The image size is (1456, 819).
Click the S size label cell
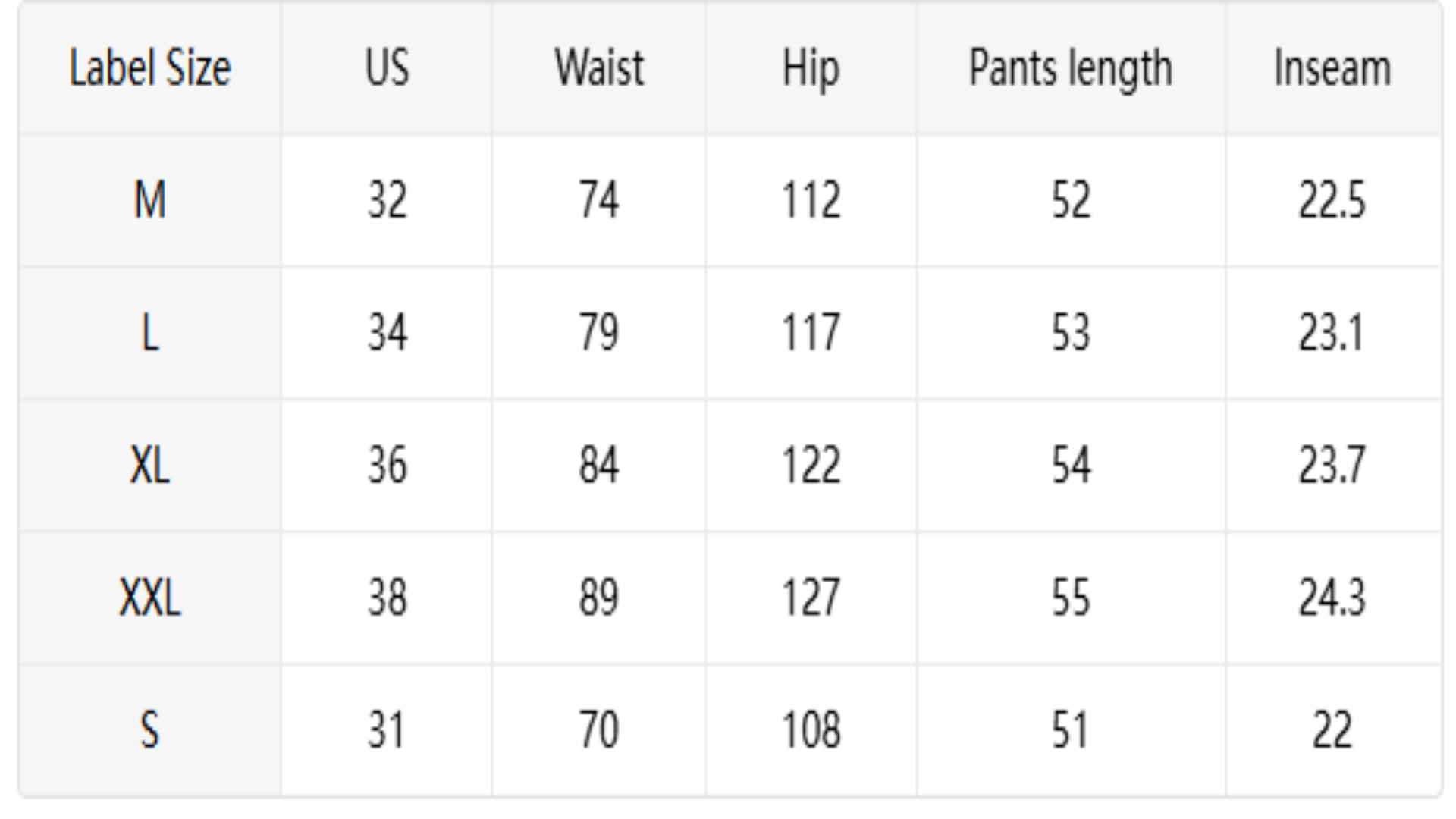coord(150,730)
